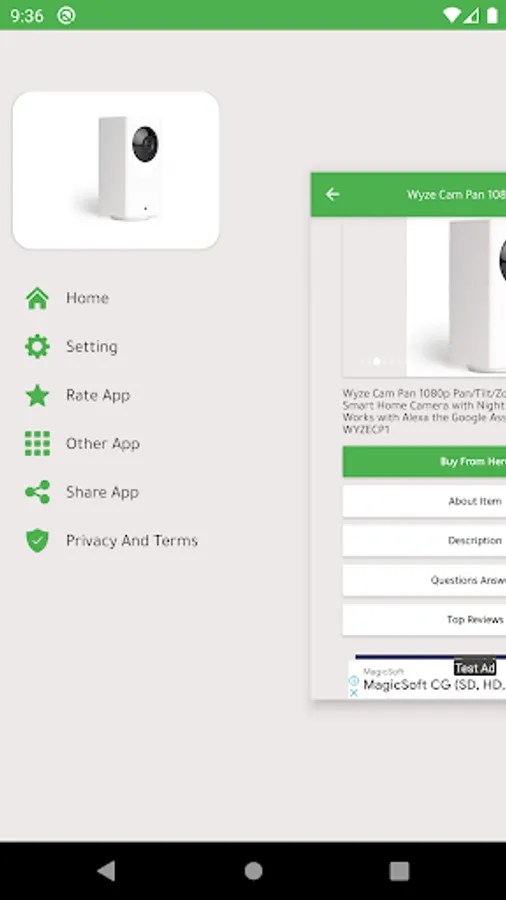506x900 pixels.
Task: Open the About Item button
Action: coord(425,501)
